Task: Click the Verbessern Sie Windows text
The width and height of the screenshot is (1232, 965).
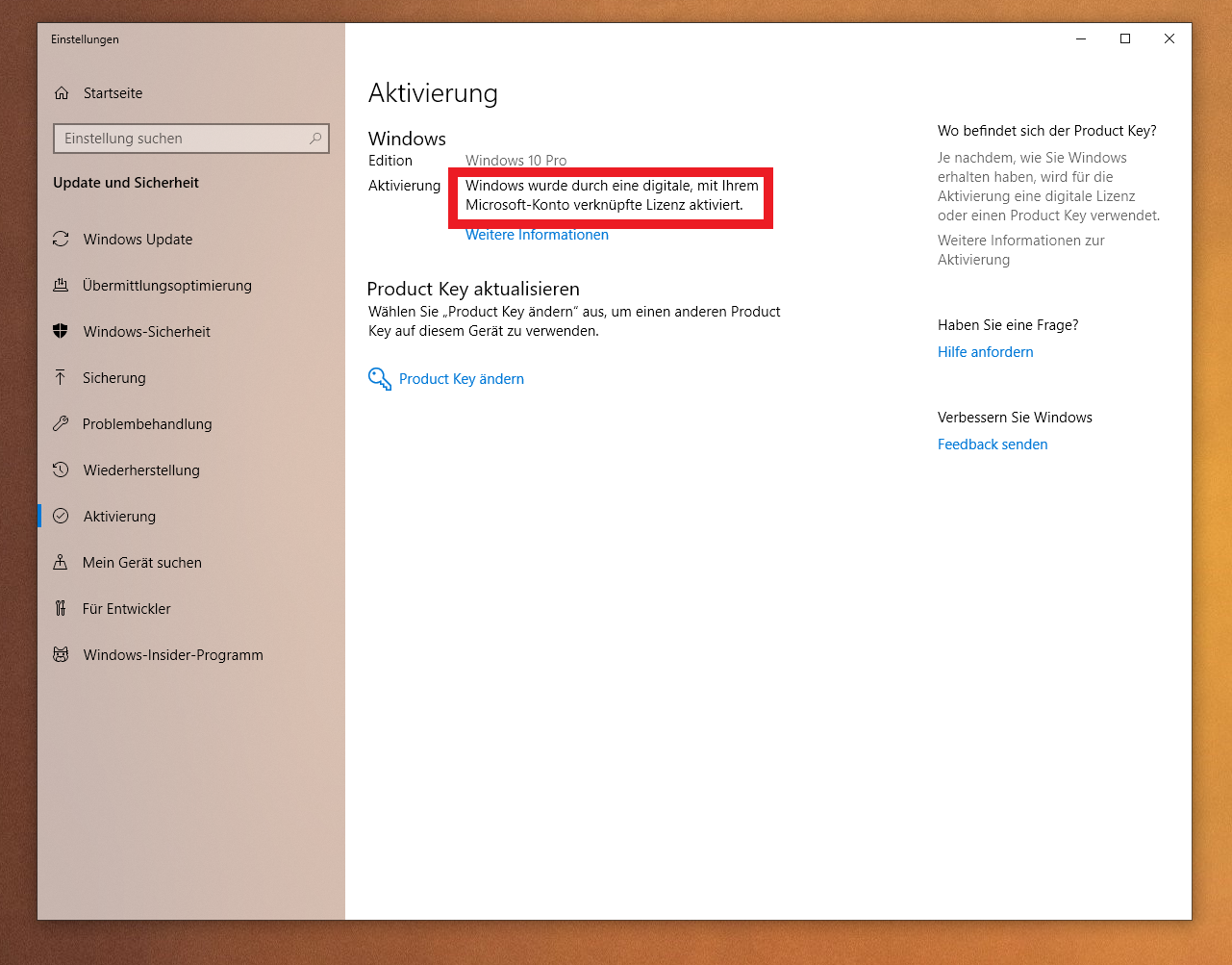Action: pos(1015,418)
